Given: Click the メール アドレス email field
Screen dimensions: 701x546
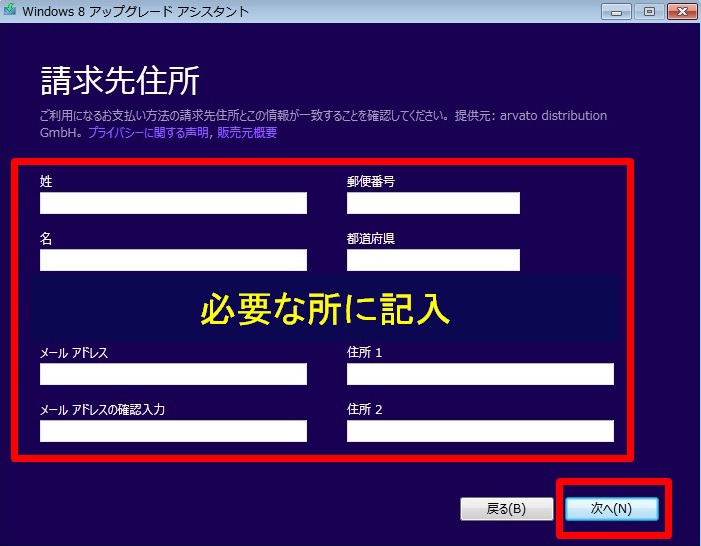Looking at the screenshot, I should (x=173, y=374).
